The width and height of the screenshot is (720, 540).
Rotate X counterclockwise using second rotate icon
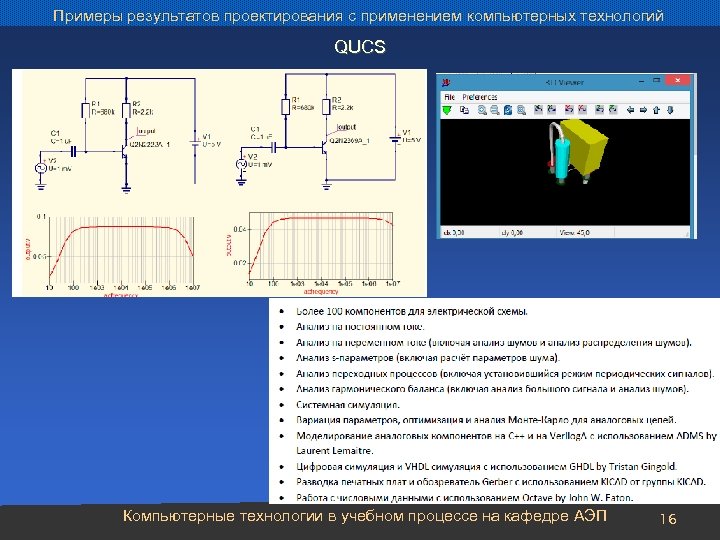(552, 109)
